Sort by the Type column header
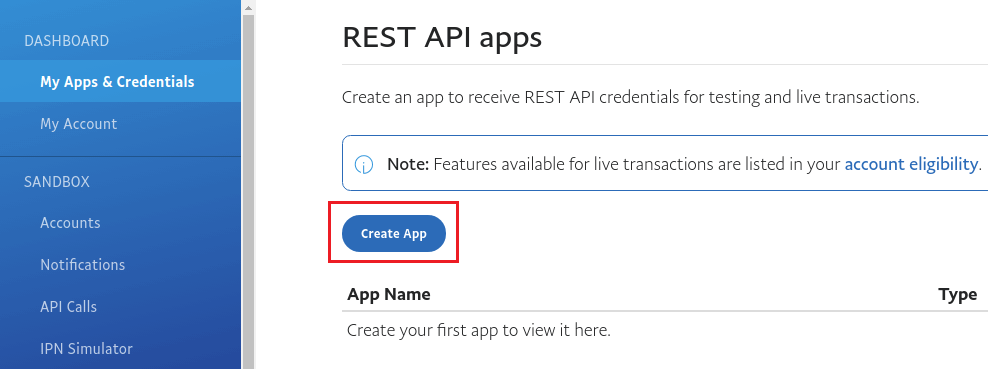Image resolution: width=988 pixels, height=369 pixels. [x=957, y=294]
